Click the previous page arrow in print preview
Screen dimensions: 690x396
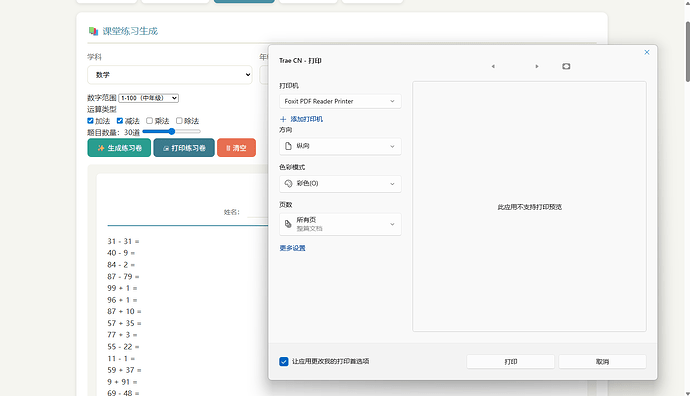493,66
